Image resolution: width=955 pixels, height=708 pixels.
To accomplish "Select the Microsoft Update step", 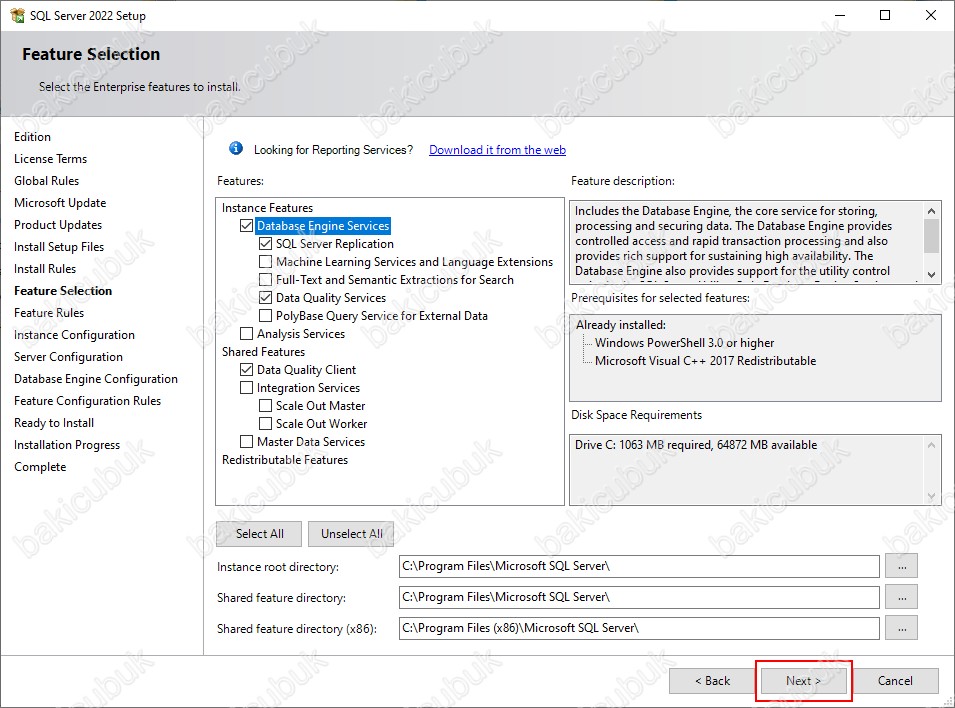I will 60,203.
